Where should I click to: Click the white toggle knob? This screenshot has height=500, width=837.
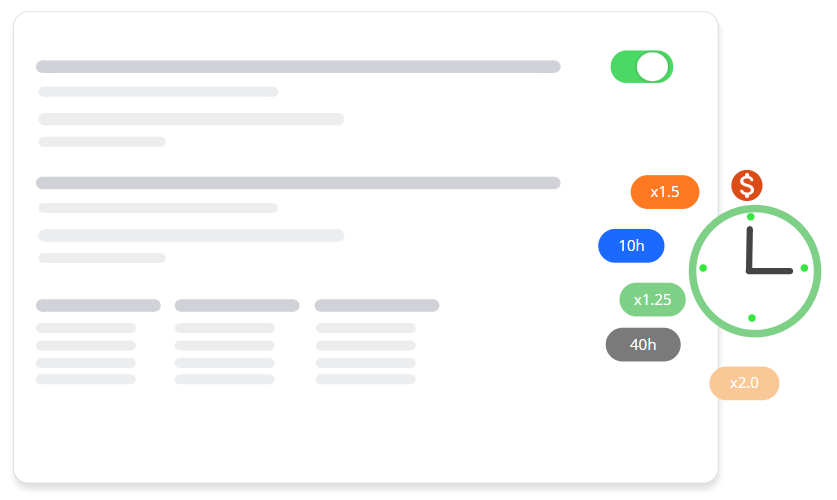pos(653,67)
